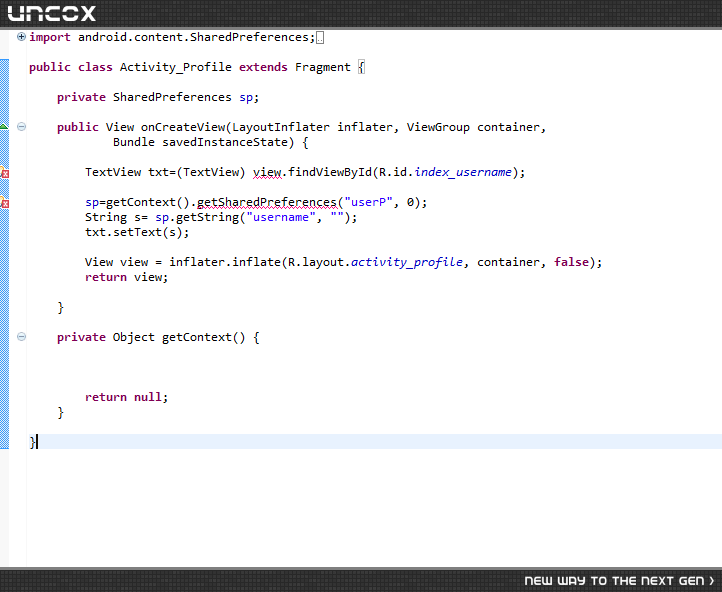Screen dimensions: 722x592
Task: Click the underlined 'view' error identifier
Action: 267,172
